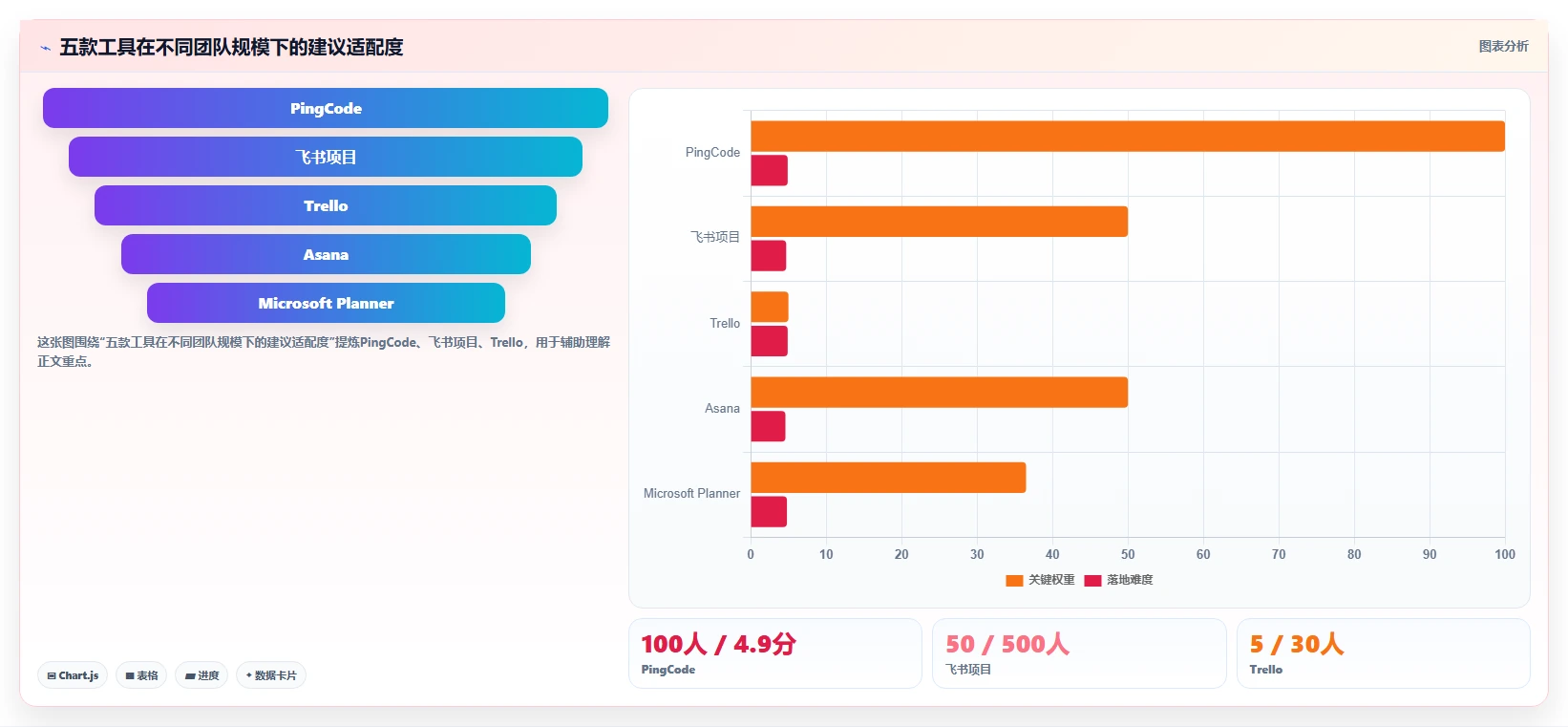Click the 进度 tag chip
The image size is (1568, 727).
click(201, 675)
